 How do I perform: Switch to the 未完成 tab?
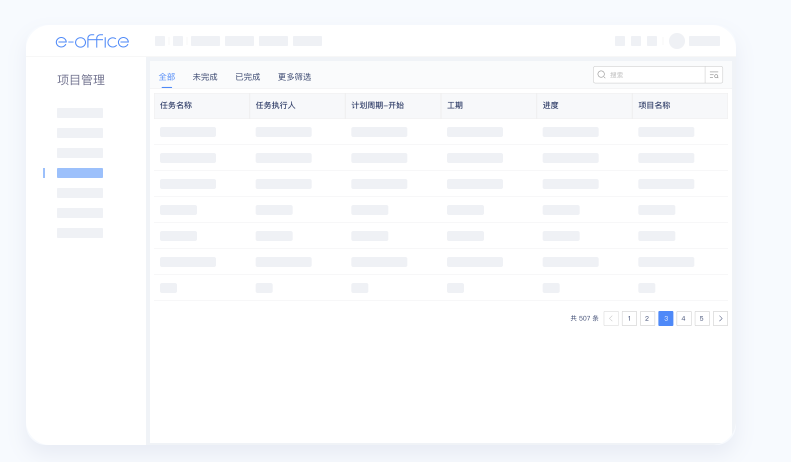[x=204, y=77]
